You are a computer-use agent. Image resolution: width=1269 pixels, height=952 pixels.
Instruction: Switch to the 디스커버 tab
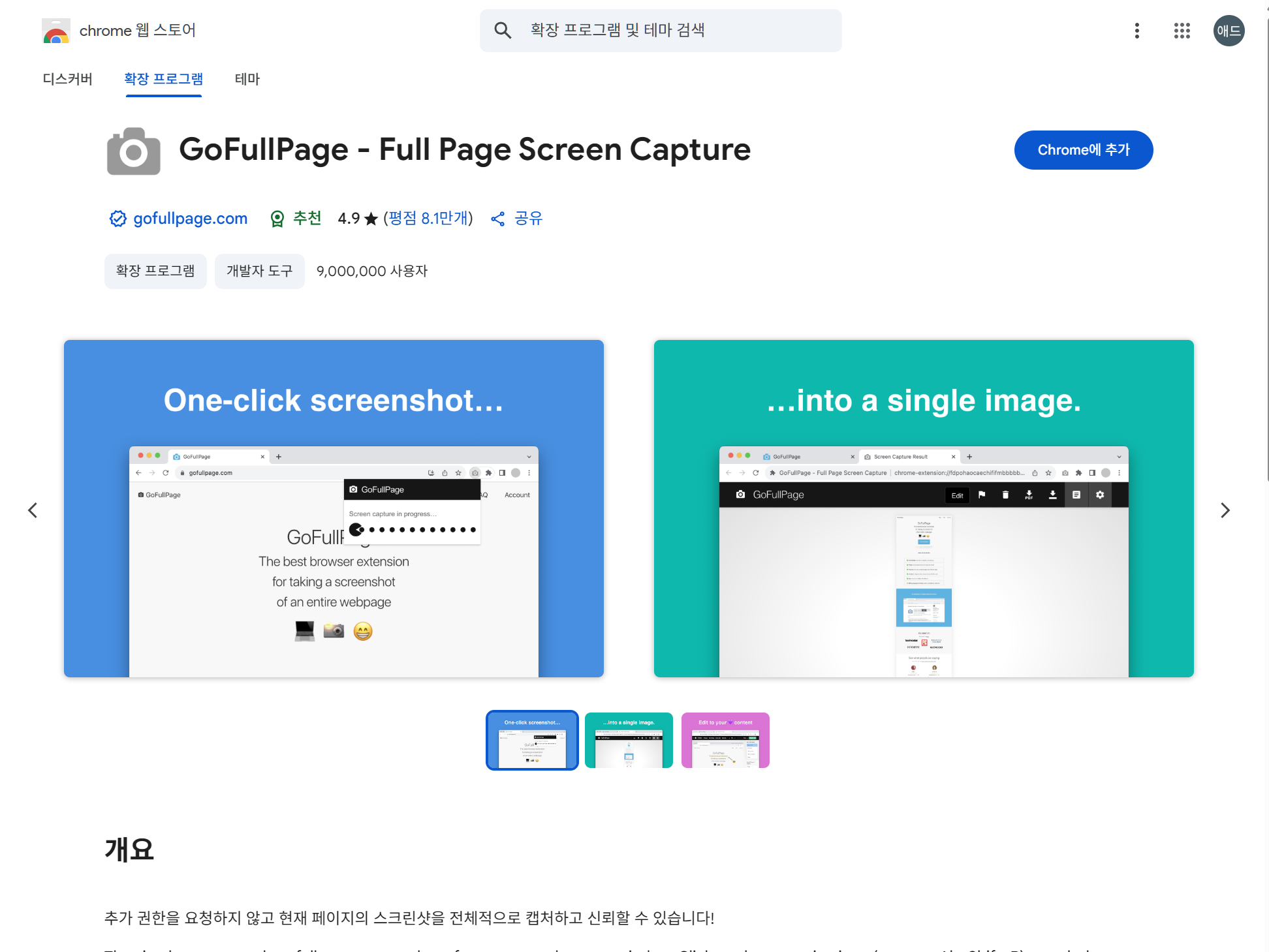click(67, 79)
